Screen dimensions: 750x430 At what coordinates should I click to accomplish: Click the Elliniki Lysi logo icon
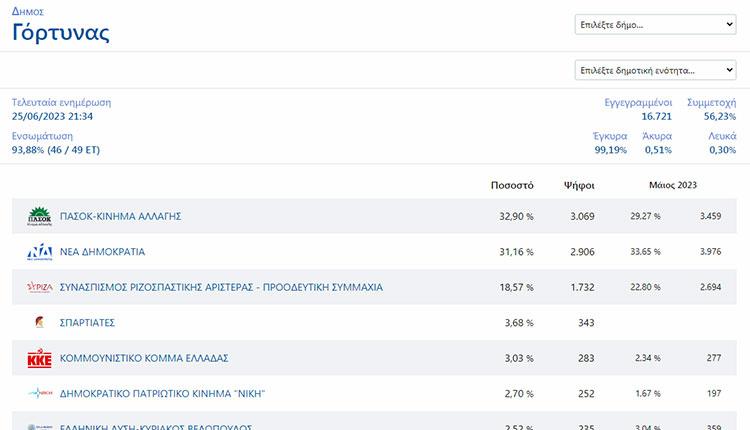click(39, 426)
